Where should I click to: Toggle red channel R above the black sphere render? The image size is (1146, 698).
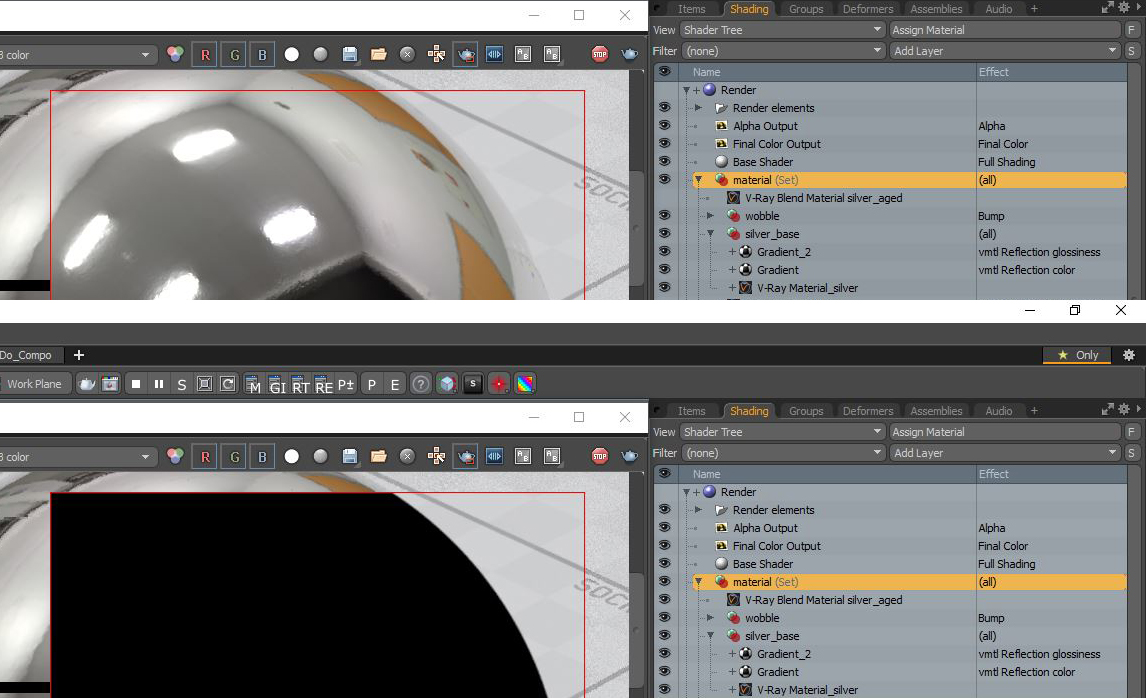(205, 457)
